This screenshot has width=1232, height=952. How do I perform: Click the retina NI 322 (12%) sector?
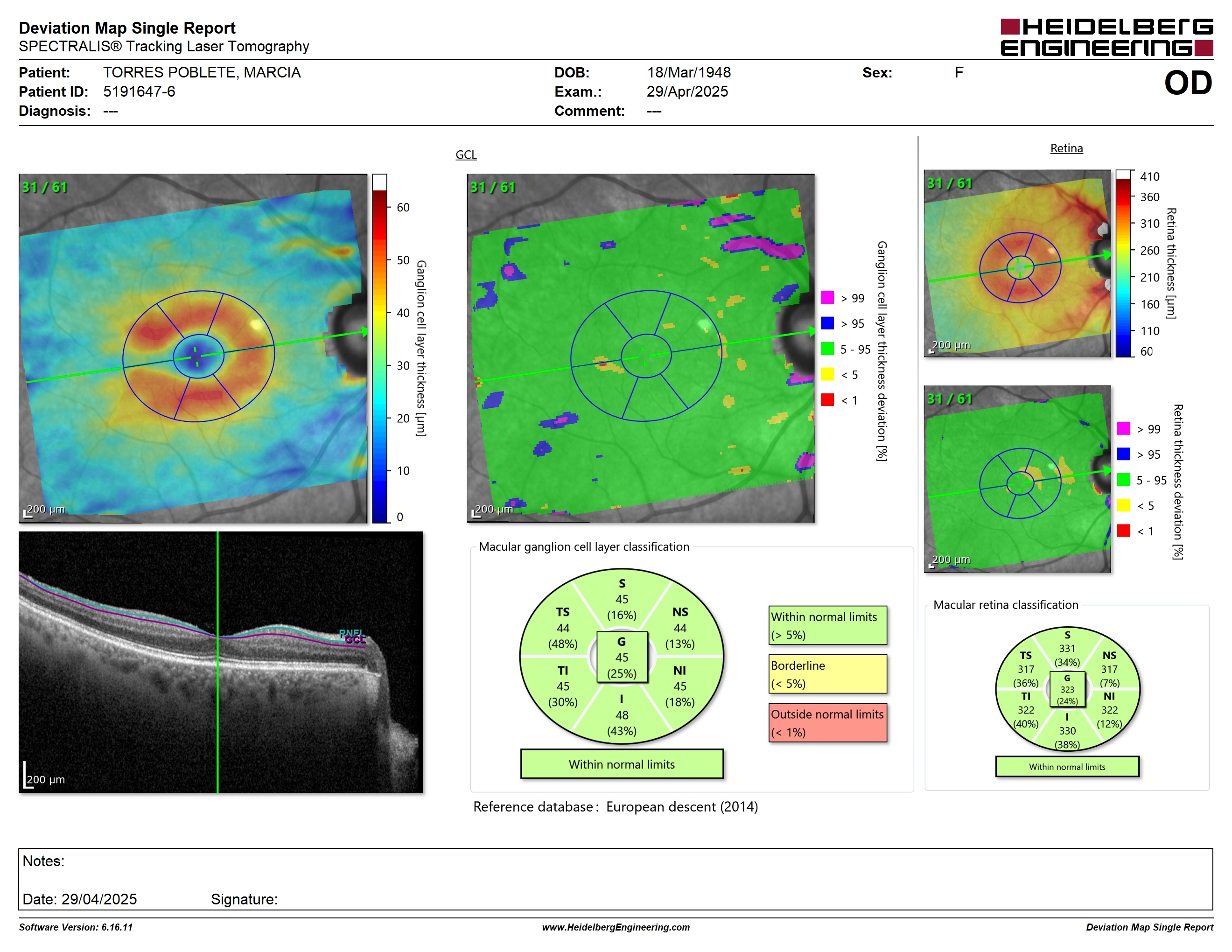click(x=1109, y=710)
